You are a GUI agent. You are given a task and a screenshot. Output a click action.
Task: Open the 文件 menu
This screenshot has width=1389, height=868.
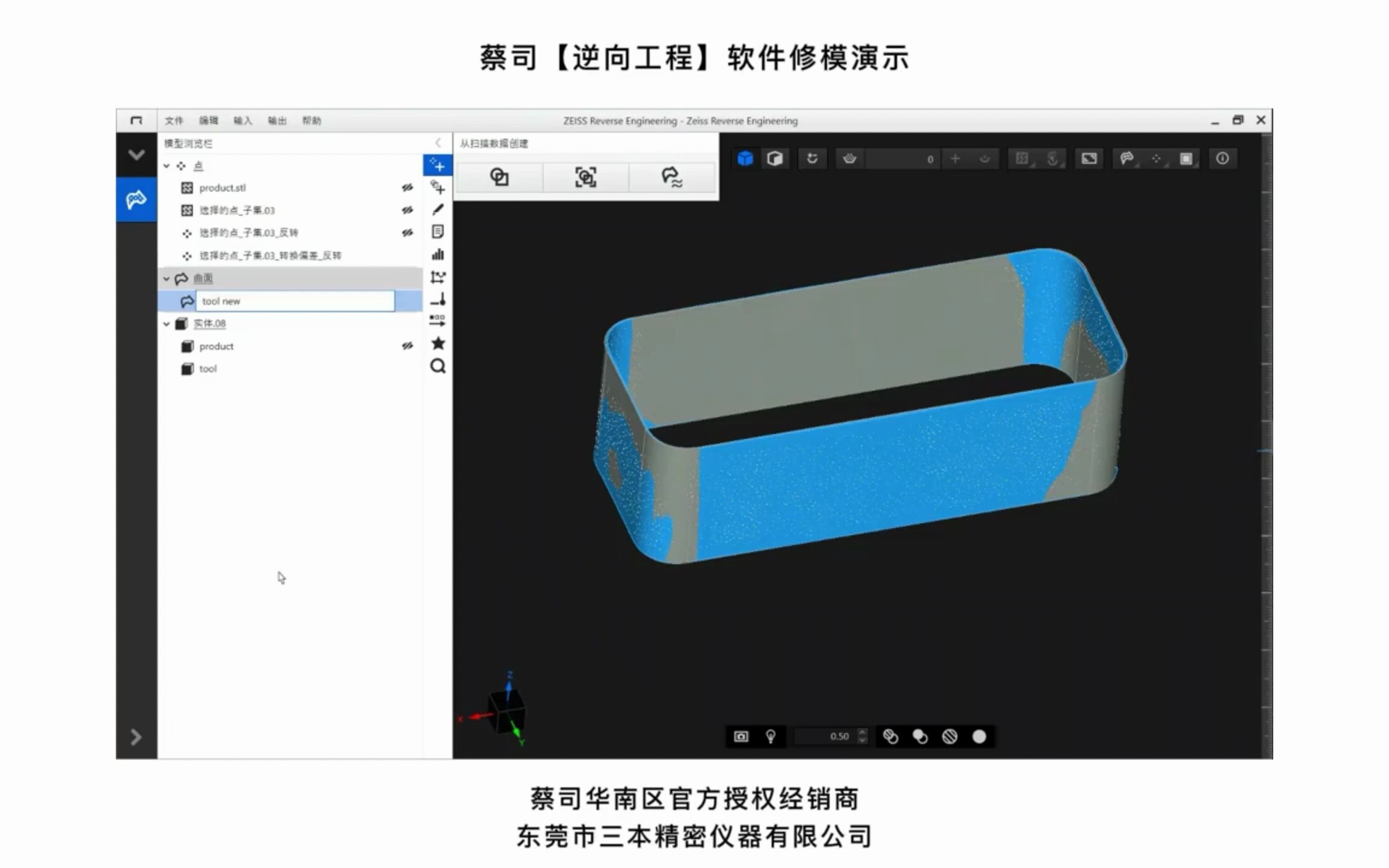click(x=174, y=121)
